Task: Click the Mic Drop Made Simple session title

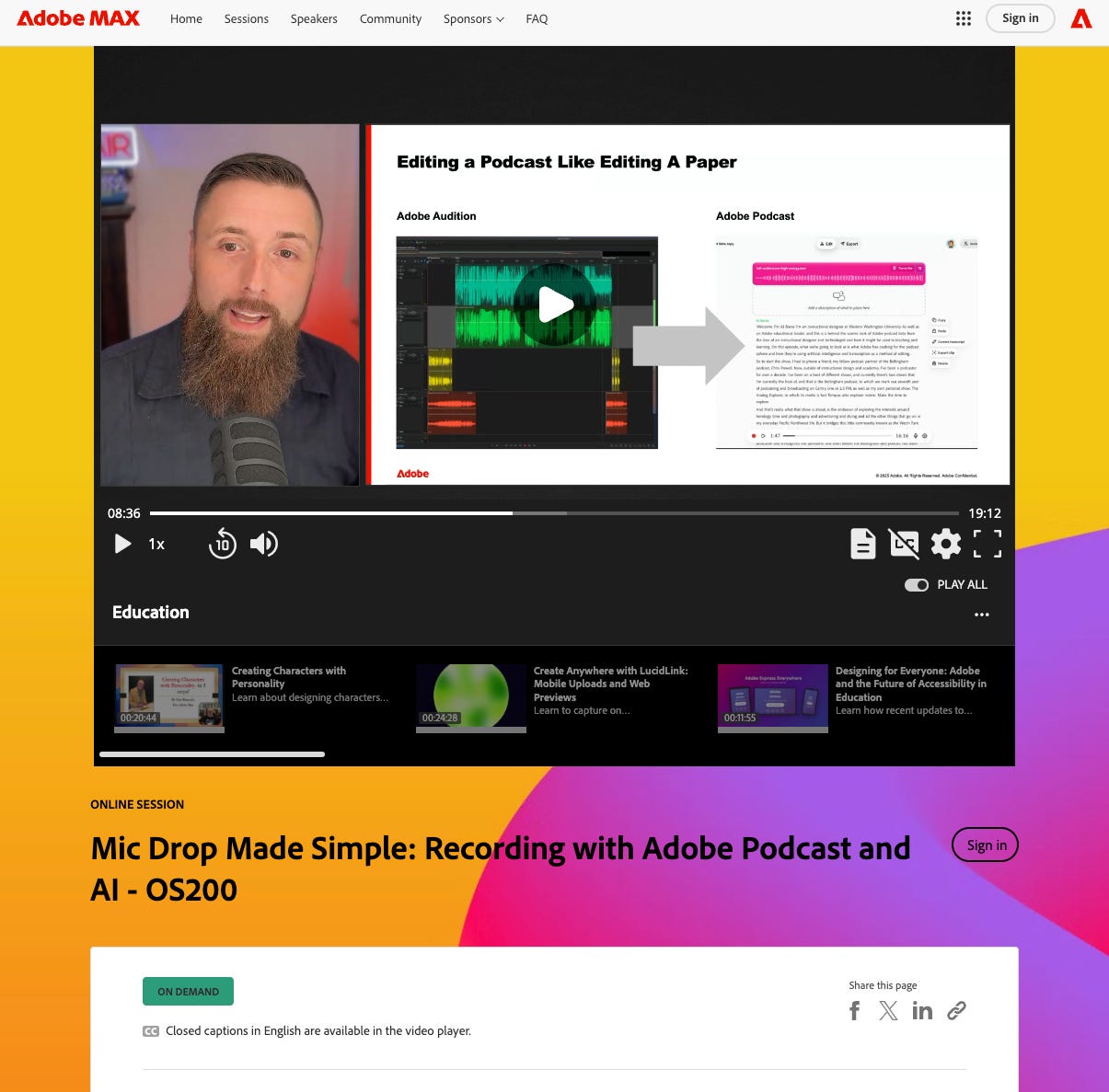Action: [x=501, y=868]
